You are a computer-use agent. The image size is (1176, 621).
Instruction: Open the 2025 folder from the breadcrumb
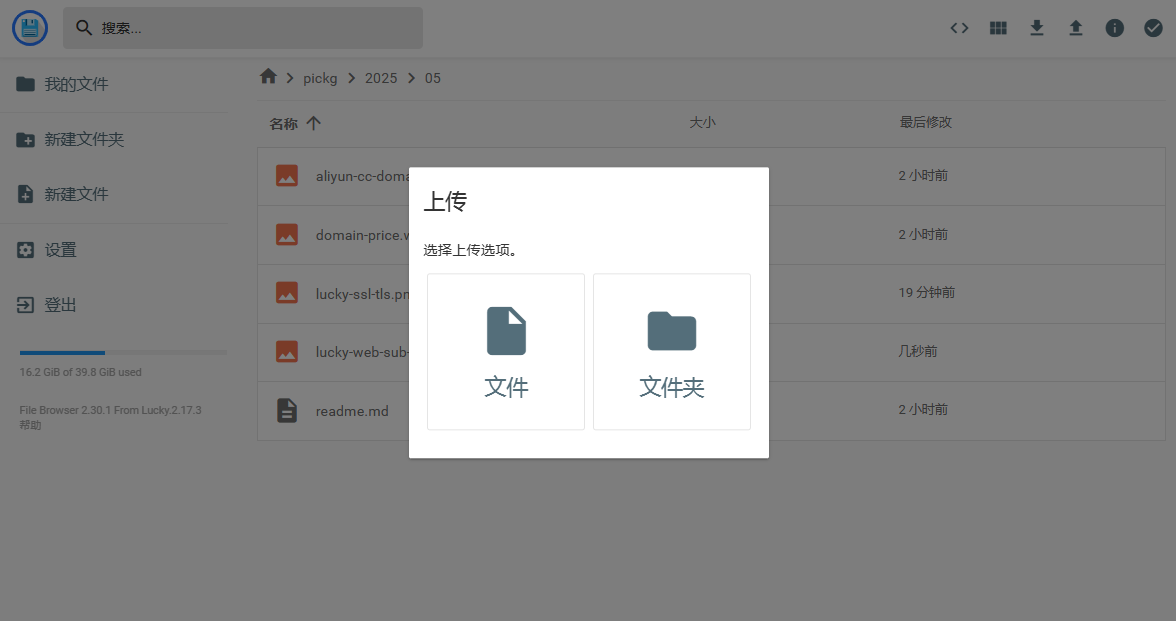381,77
